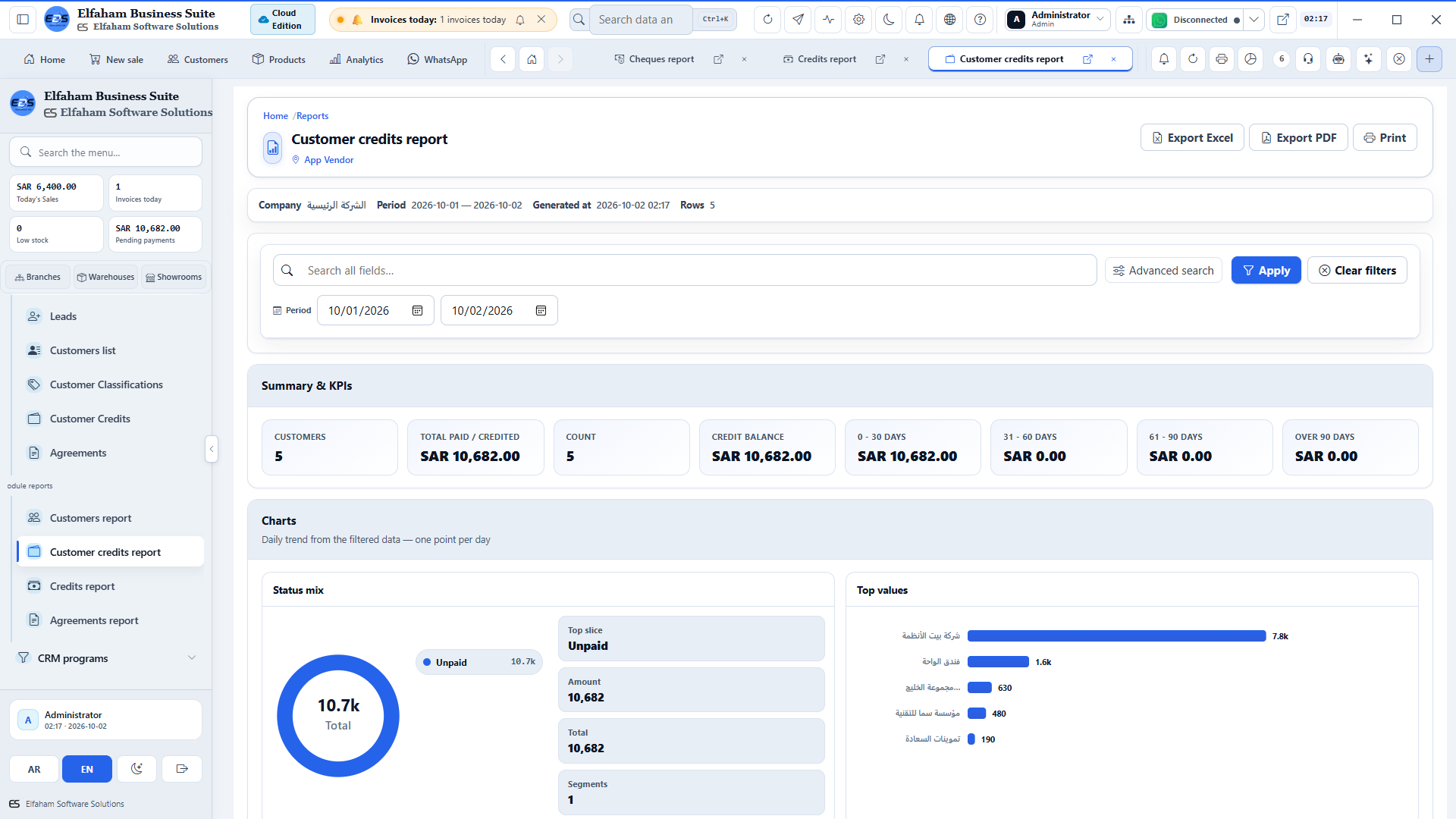Go back with the left chevron
Image resolution: width=1456 pixels, height=819 pixels.
click(x=503, y=59)
